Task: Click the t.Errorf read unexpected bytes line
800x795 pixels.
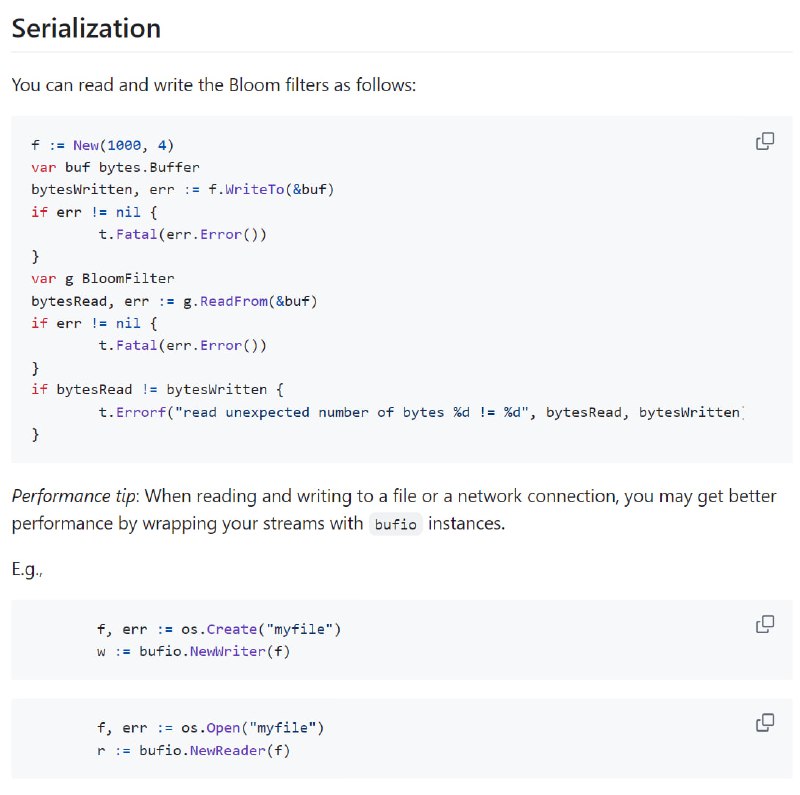Action: (421, 412)
